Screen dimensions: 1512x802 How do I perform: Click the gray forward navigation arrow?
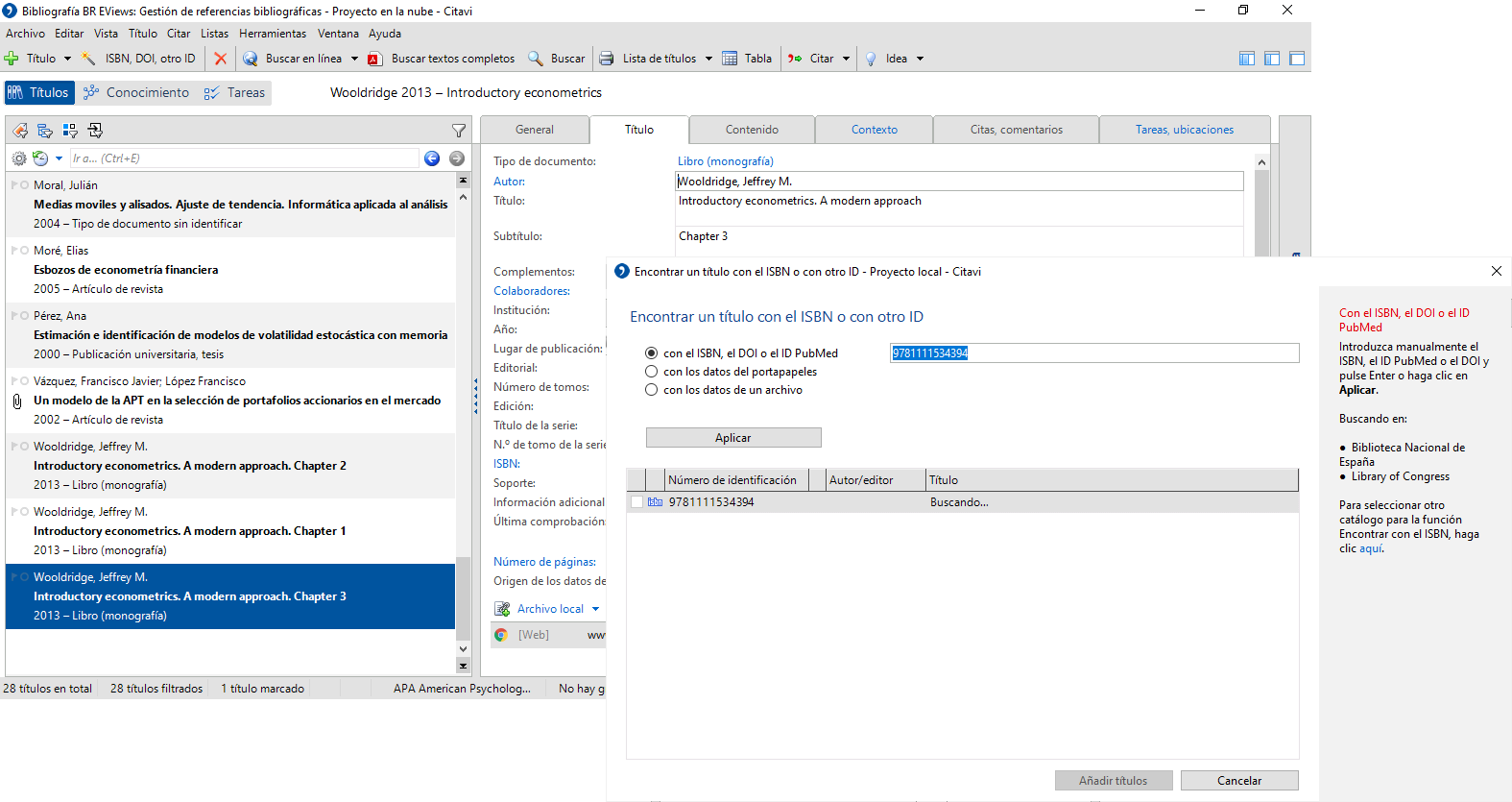(457, 158)
